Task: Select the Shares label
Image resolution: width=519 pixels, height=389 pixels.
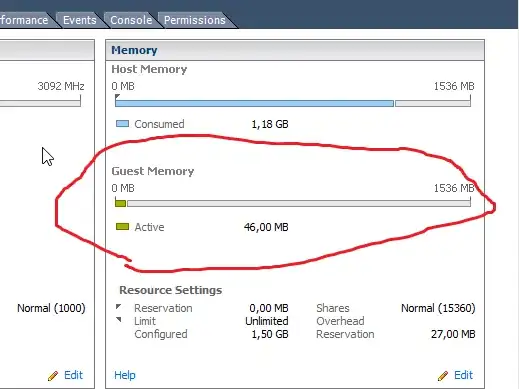Action: [333, 308]
